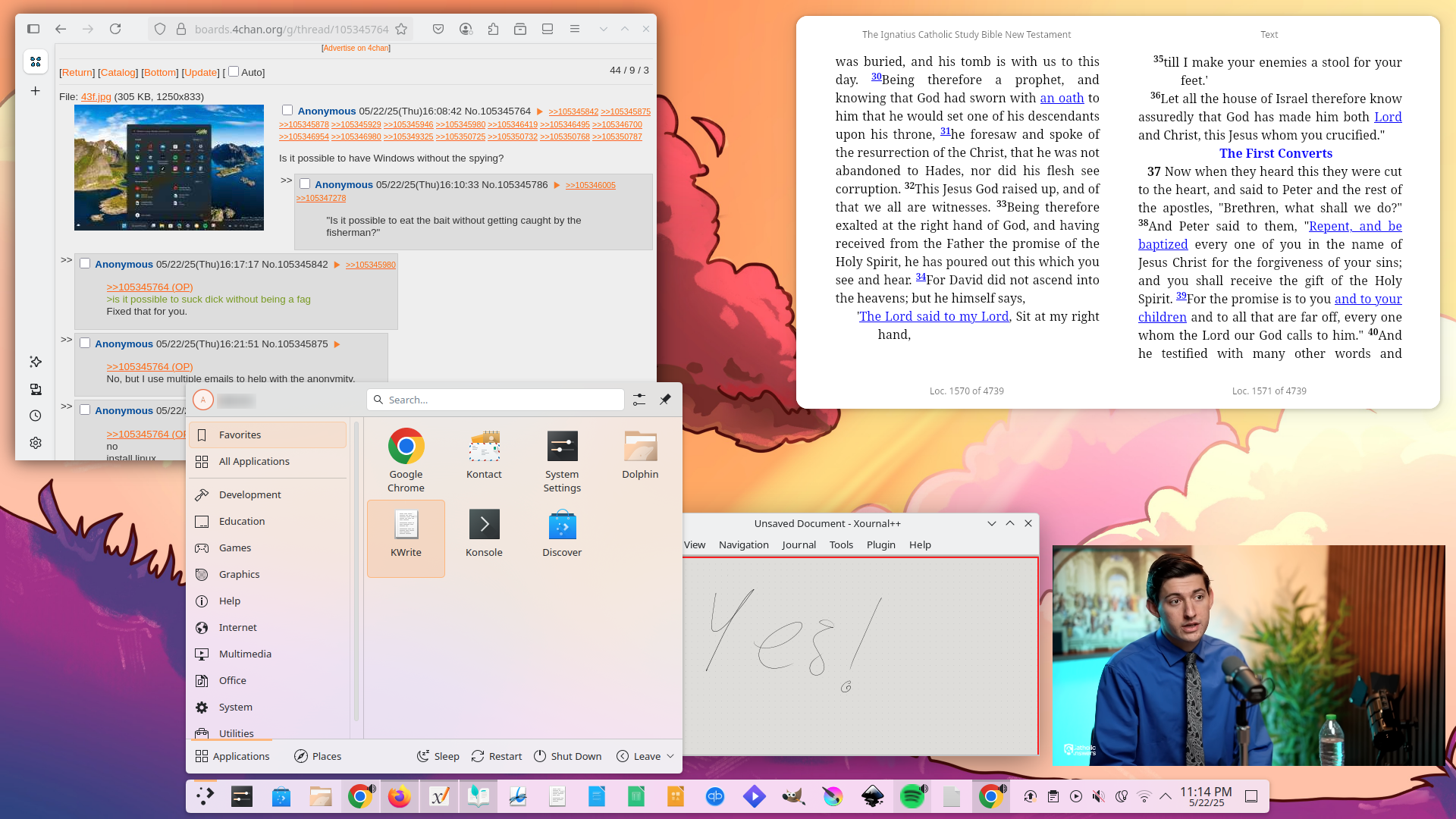This screenshot has width=1456, height=819.
Task: Click the Sleep button in launcher
Action: coord(438,756)
